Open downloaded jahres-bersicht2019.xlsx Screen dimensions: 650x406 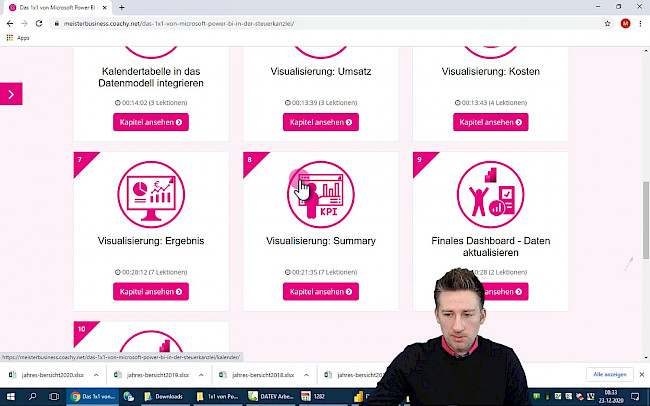point(152,375)
